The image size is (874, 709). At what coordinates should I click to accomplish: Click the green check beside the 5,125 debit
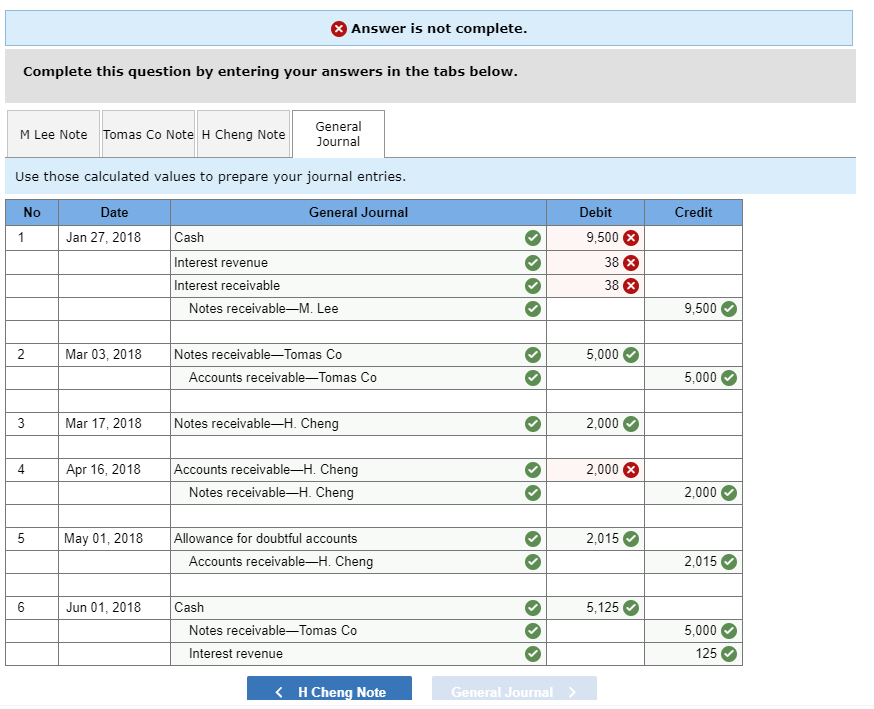click(x=631, y=608)
